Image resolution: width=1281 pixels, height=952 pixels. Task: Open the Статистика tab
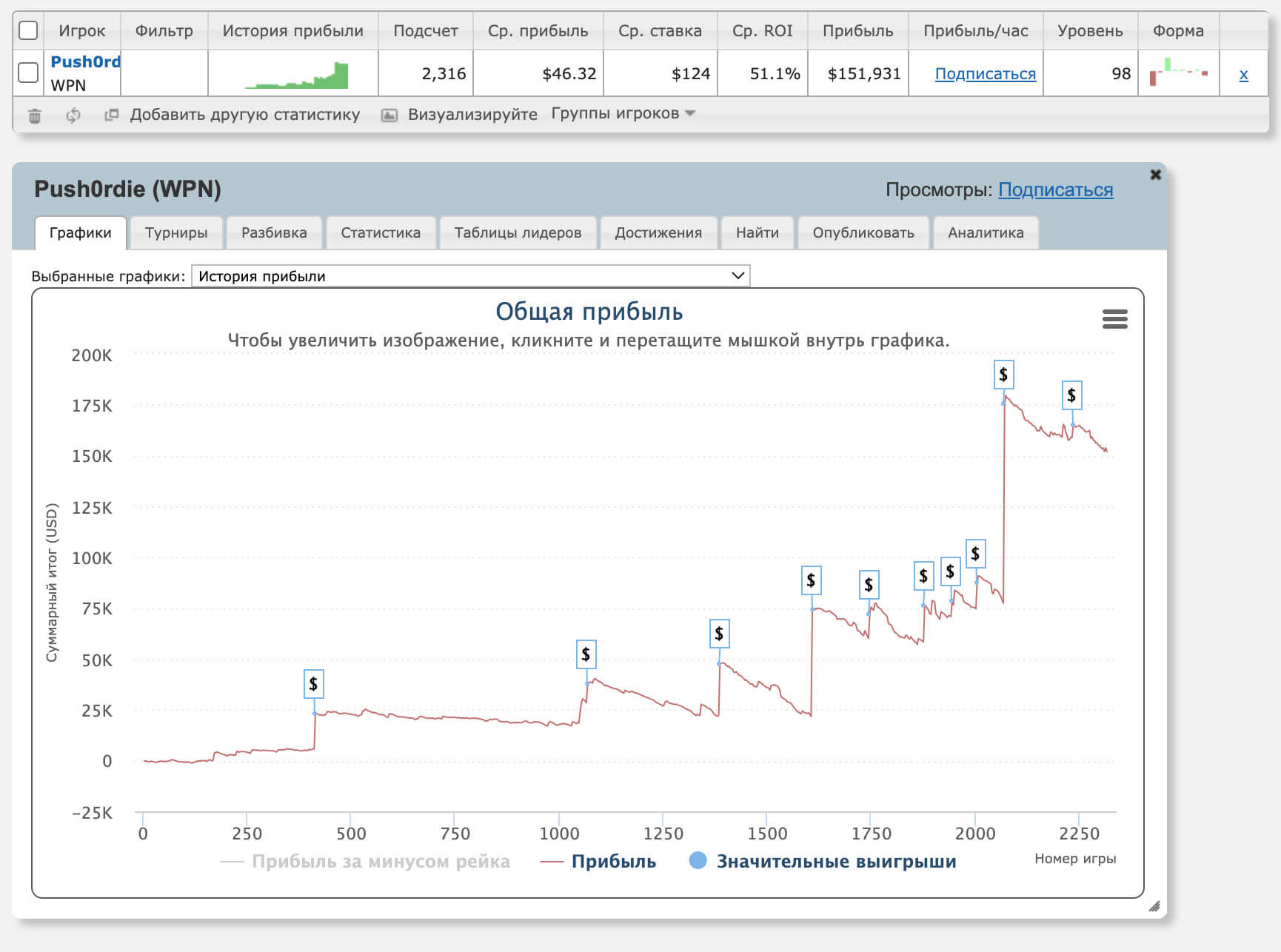coord(380,232)
